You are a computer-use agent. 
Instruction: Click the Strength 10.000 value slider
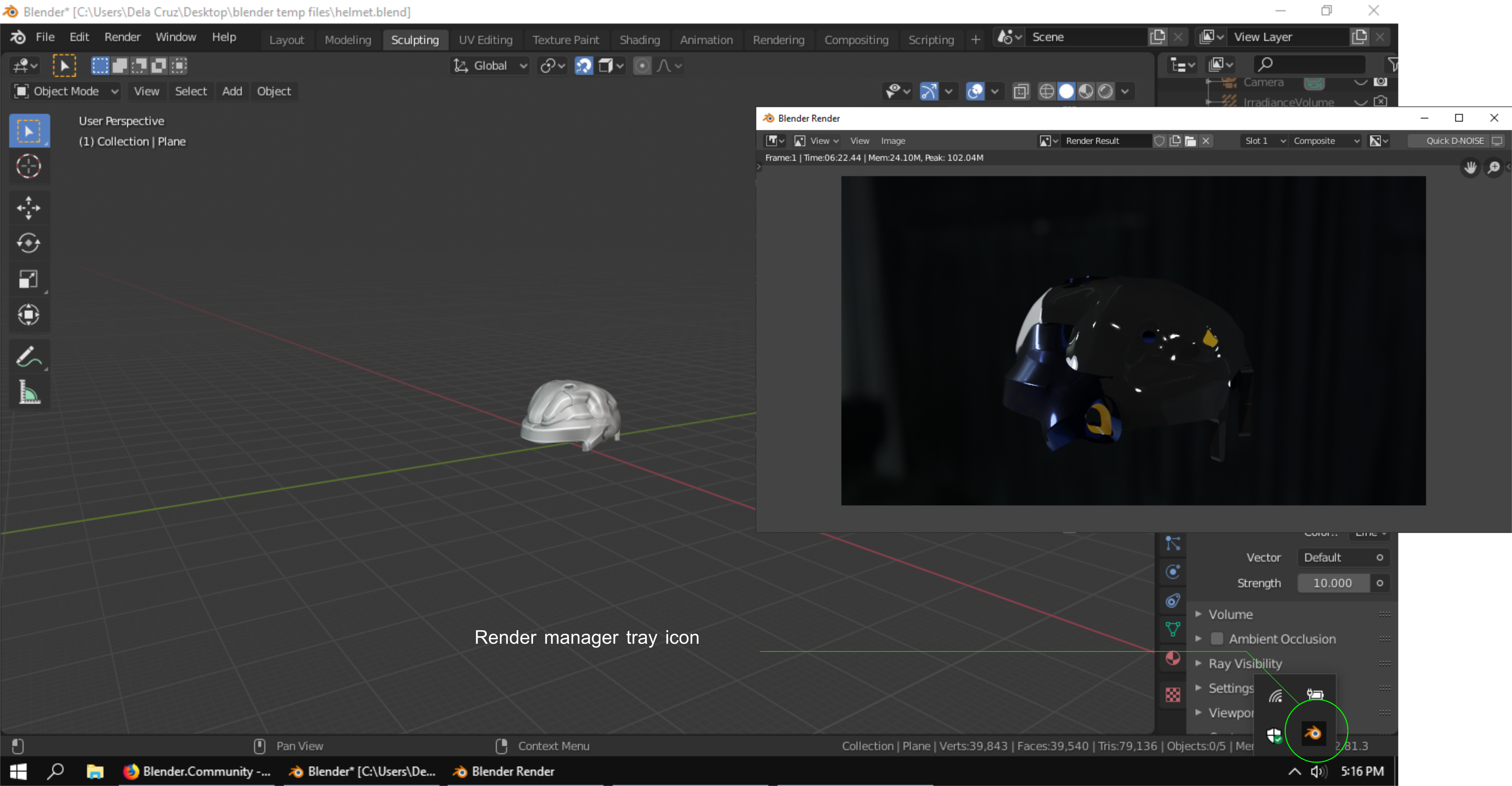tap(1333, 584)
